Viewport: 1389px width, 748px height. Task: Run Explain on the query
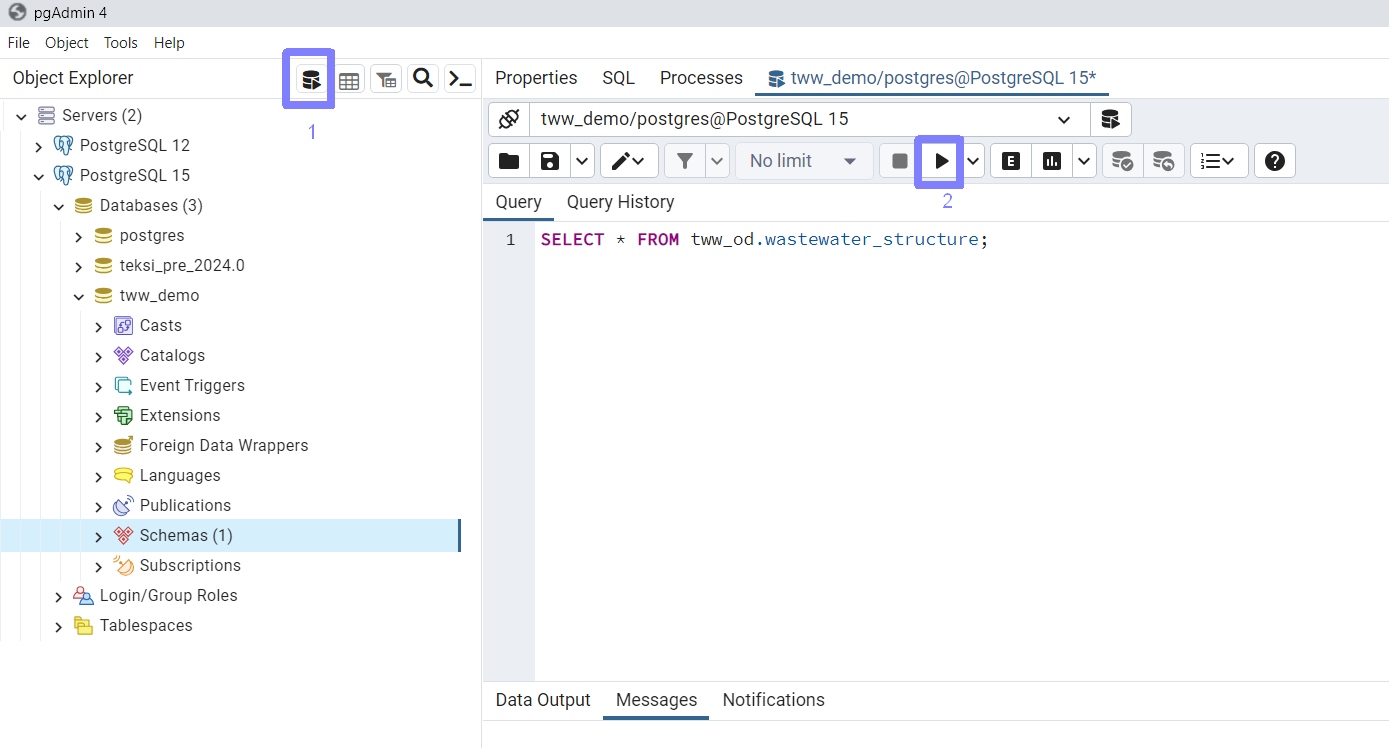click(1011, 161)
